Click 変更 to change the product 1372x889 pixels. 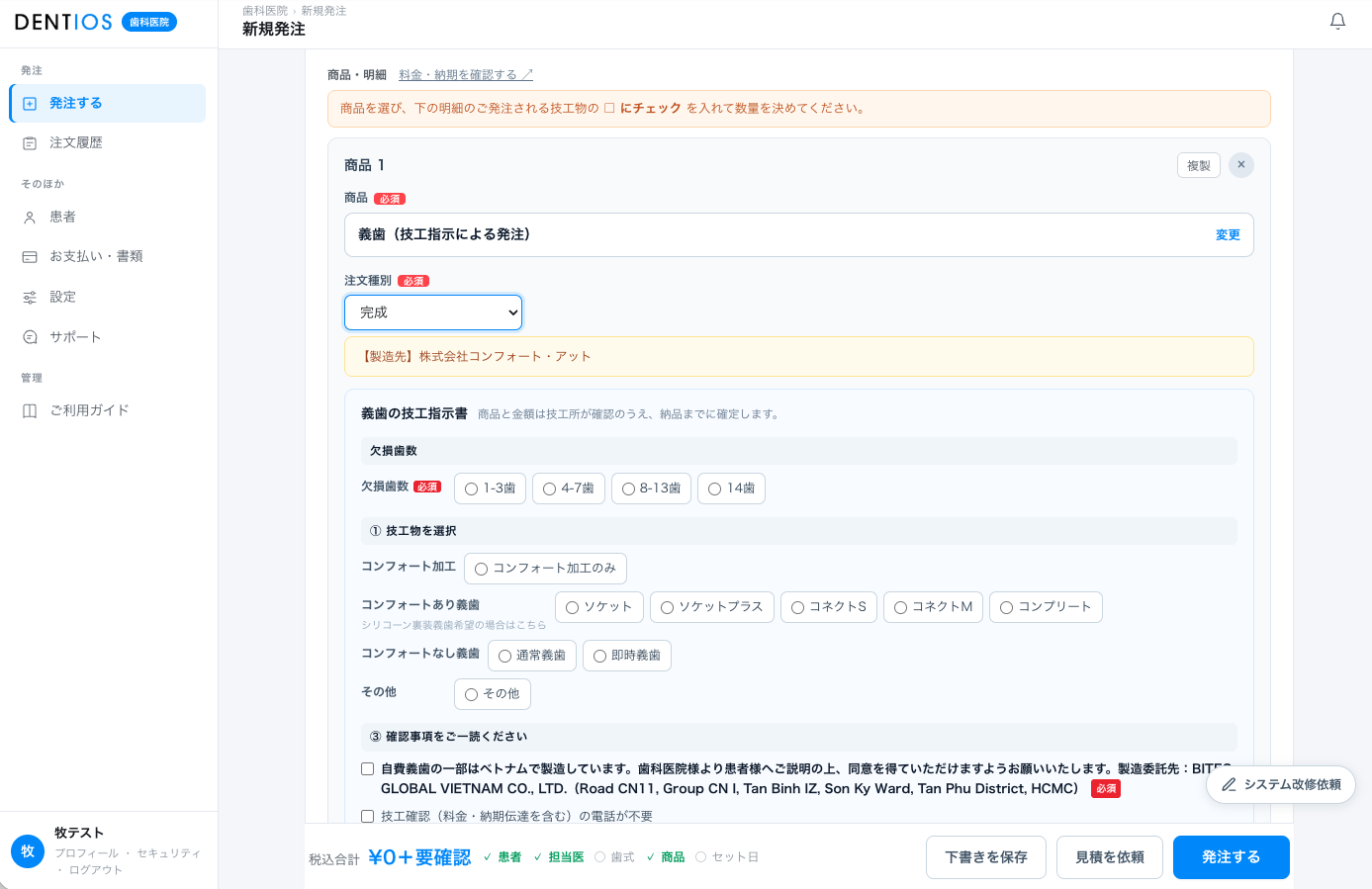click(x=1228, y=235)
